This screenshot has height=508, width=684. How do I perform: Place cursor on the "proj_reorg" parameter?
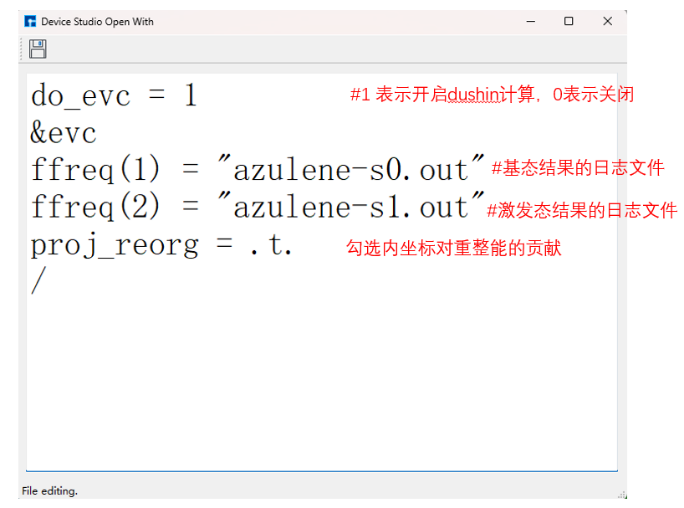pyautogui.click(x=114, y=245)
